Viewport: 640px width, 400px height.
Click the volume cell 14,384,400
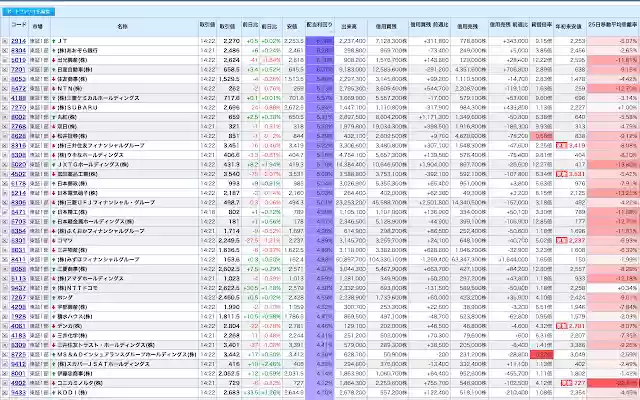click(x=351, y=164)
